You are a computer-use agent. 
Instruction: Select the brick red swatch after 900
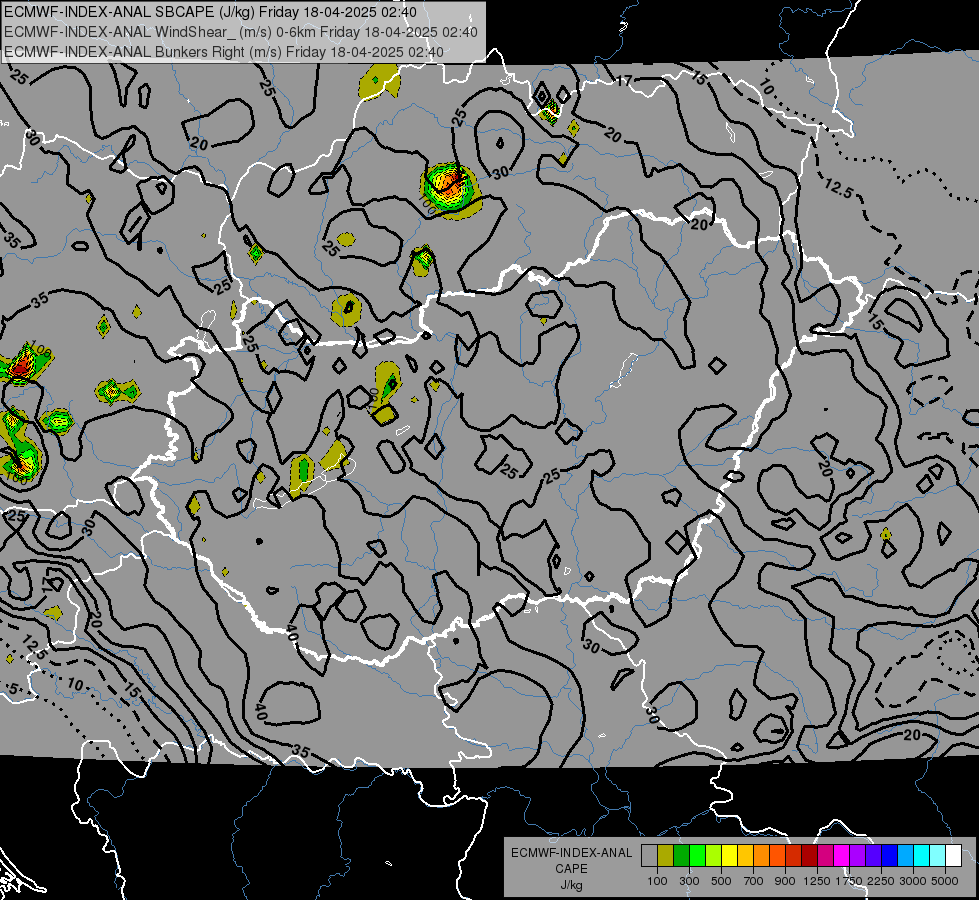pos(794,856)
